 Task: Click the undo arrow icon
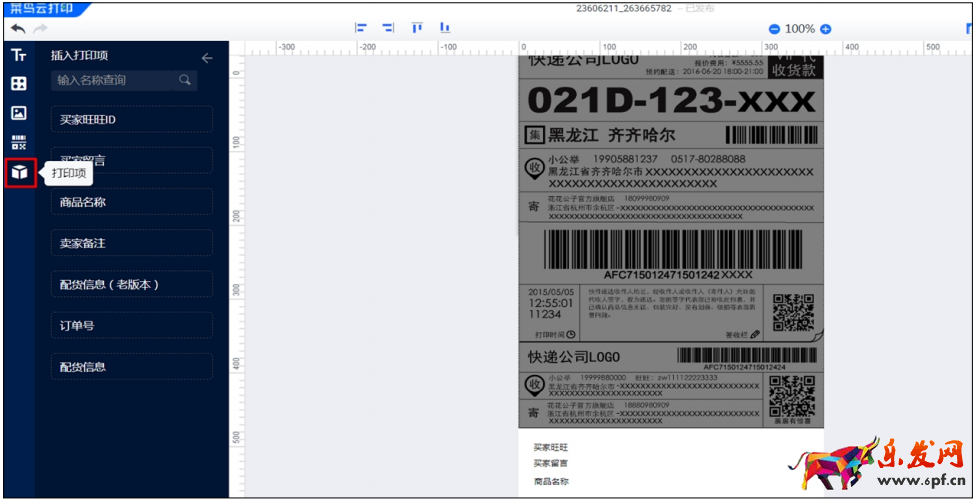pyautogui.click(x=18, y=29)
